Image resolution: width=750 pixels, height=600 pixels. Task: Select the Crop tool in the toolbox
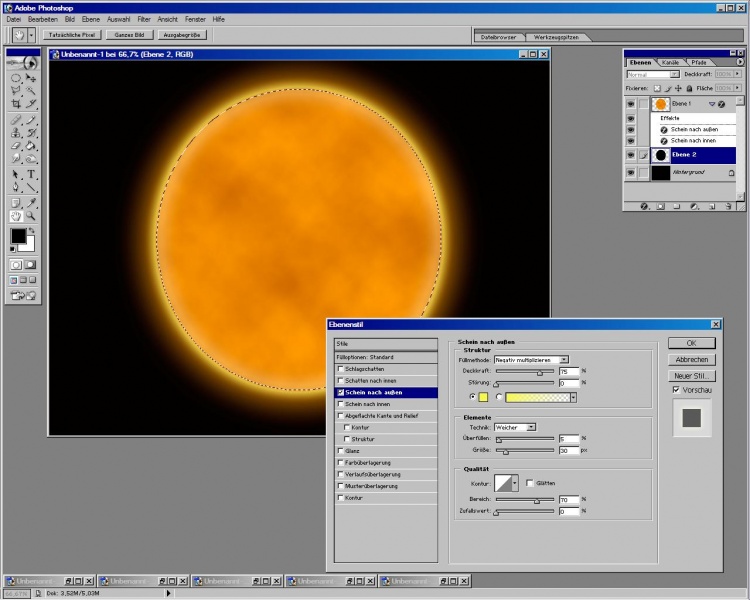tap(16, 104)
